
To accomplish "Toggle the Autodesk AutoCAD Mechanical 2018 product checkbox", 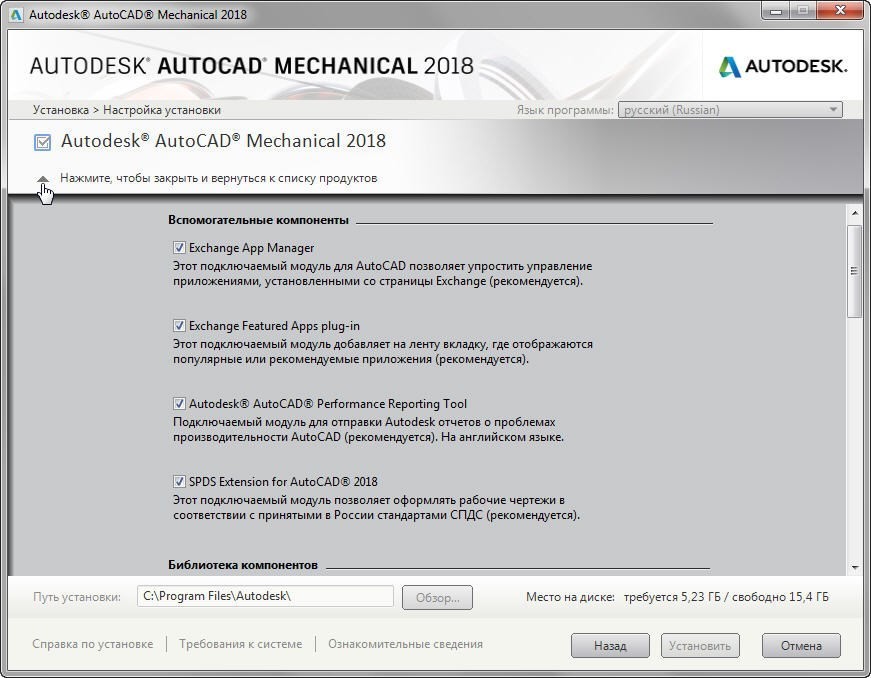I will point(42,142).
